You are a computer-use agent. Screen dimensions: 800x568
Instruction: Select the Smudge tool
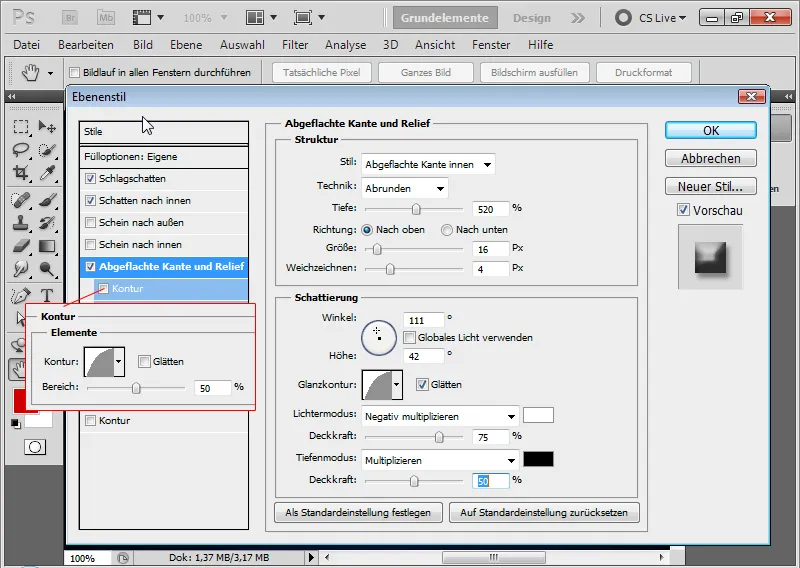tap(21, 268)
